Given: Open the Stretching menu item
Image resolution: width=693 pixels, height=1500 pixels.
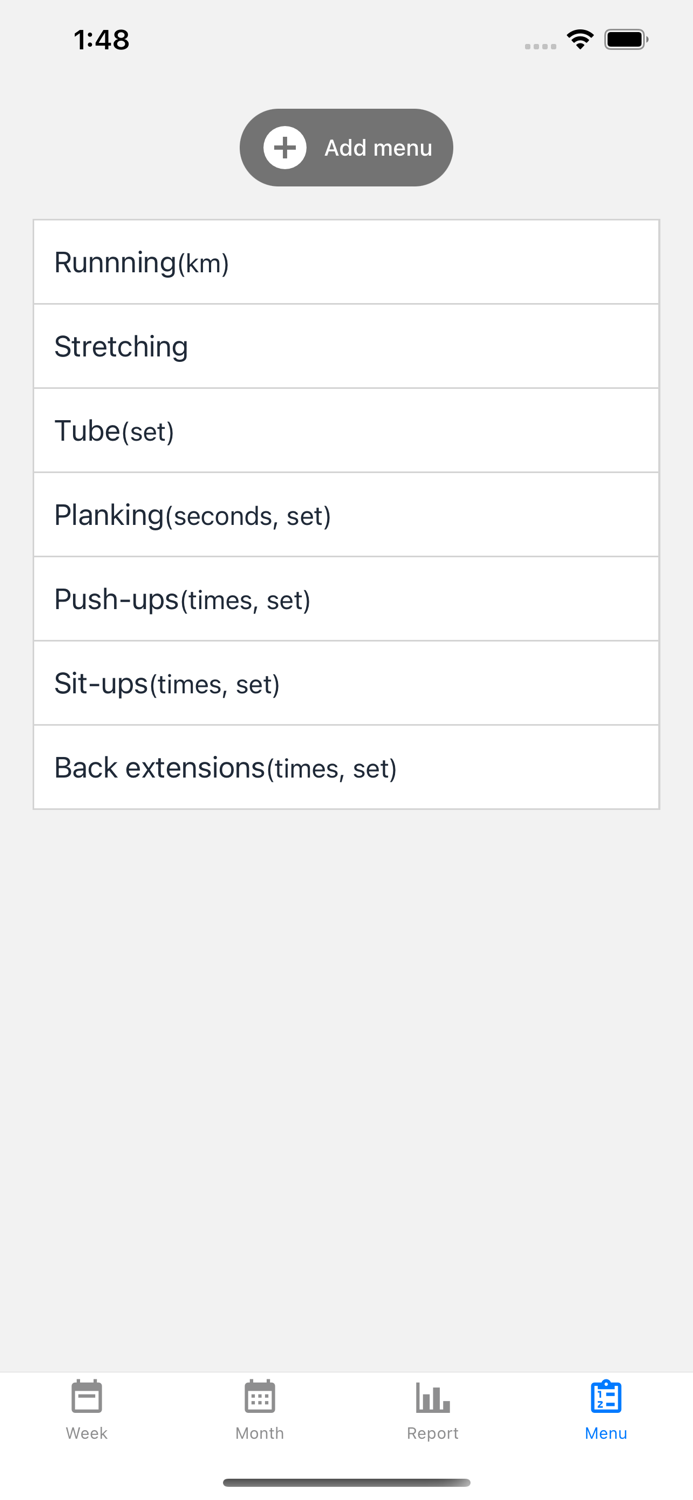Looking at the screenshot, I should click(346, 346).
